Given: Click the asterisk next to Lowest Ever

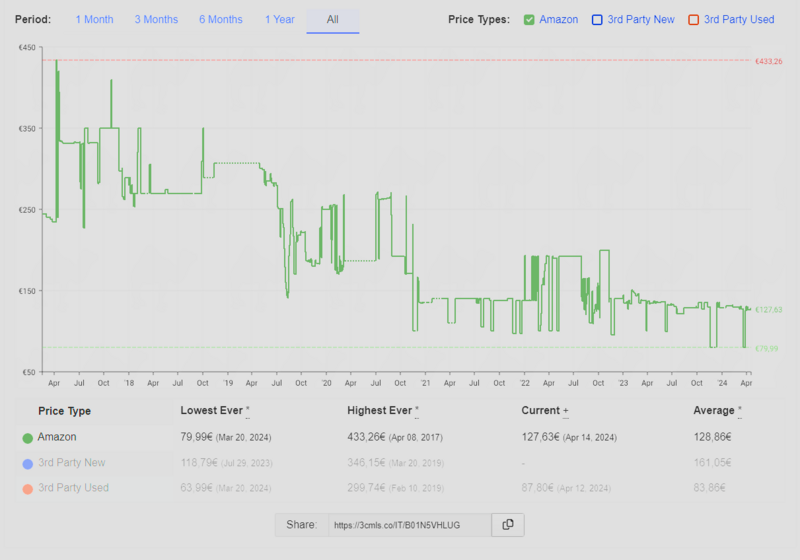Looking at the screenshot, I should click(x=248, y=411).
